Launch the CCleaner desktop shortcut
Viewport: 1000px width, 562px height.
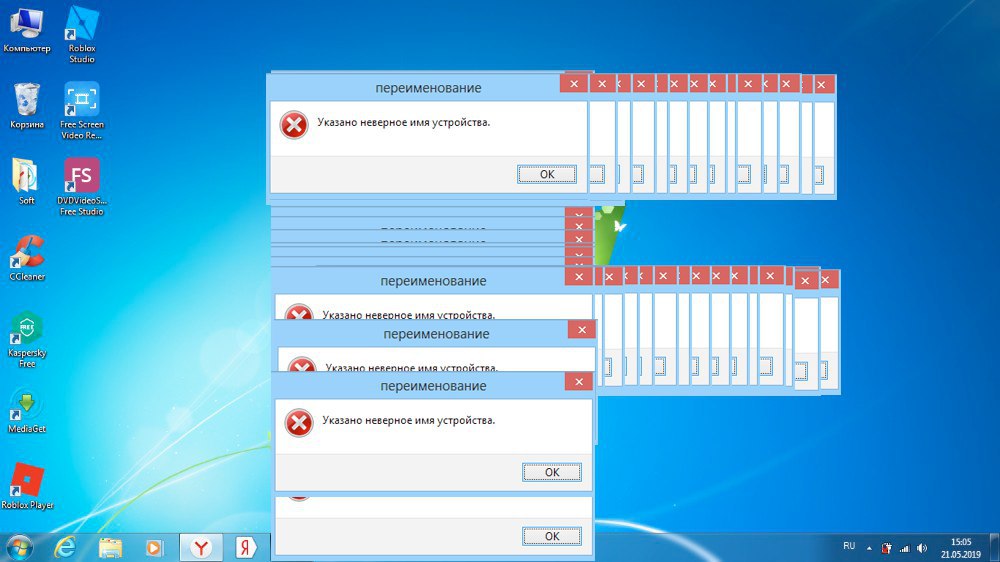(27, 252)
